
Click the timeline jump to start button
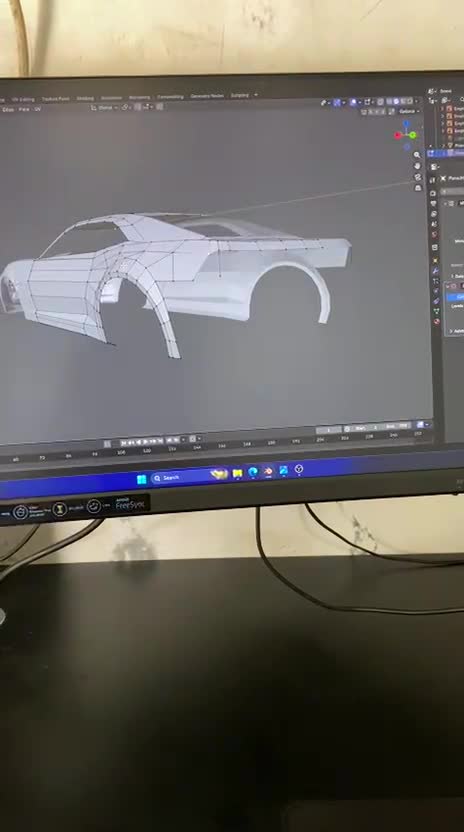[x=124, y=443]
